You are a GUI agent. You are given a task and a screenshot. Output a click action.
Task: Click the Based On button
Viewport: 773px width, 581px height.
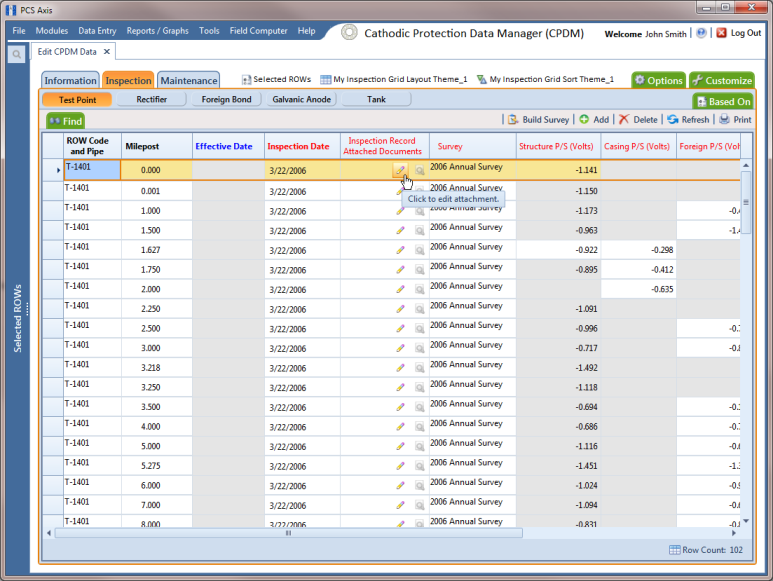(723, 102)
